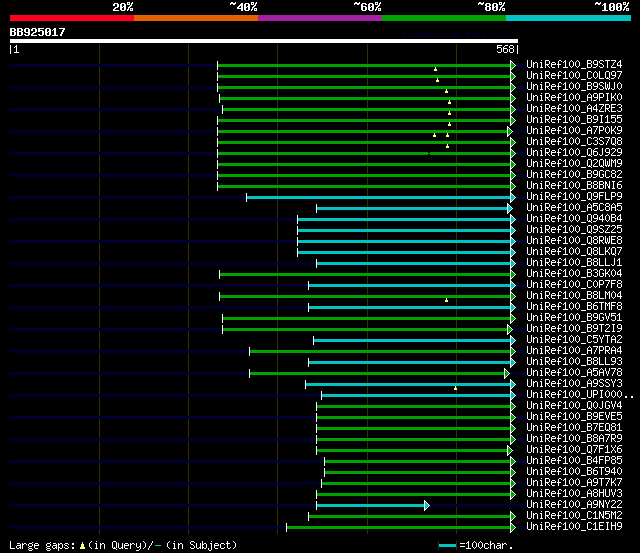Image resolution: width=640 pixels, height=553 pixels.
Task: Select the UniRef100_A9NY22 label
Action: (x=574, y=505)
